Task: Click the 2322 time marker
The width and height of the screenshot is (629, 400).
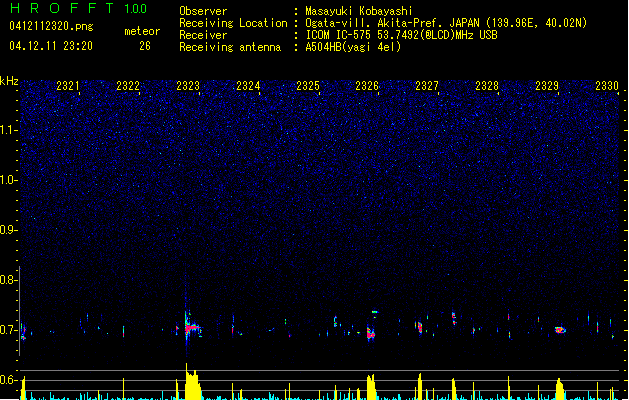Action: click(128, 86)
